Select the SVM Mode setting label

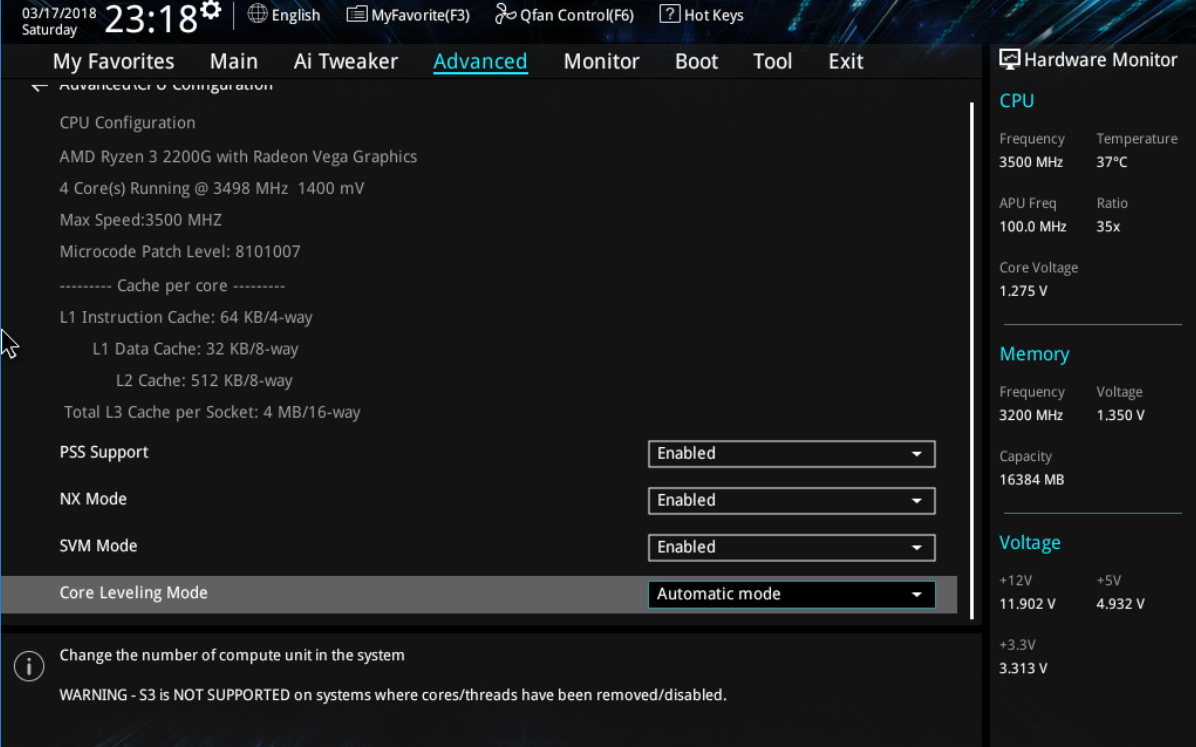pos(98,546)
